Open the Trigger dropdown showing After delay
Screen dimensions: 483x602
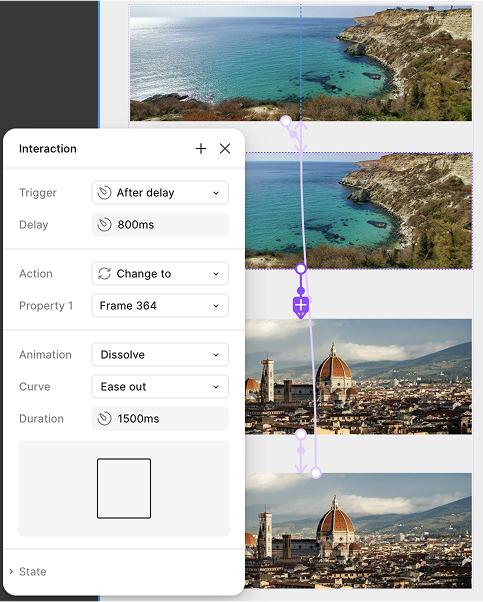pyautogui.click(x=160, y=193)
